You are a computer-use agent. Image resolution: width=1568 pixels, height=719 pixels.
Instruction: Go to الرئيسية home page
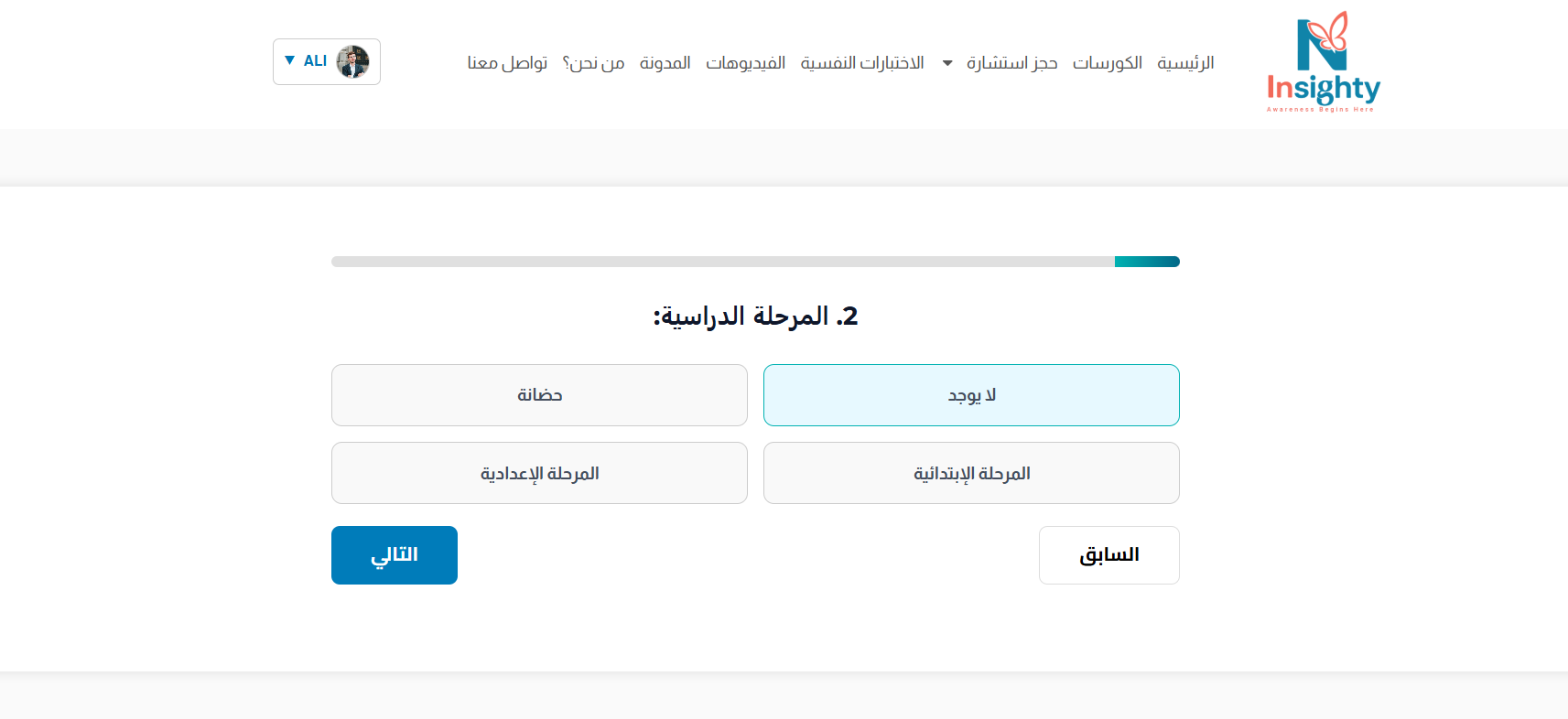point(1185,63)
